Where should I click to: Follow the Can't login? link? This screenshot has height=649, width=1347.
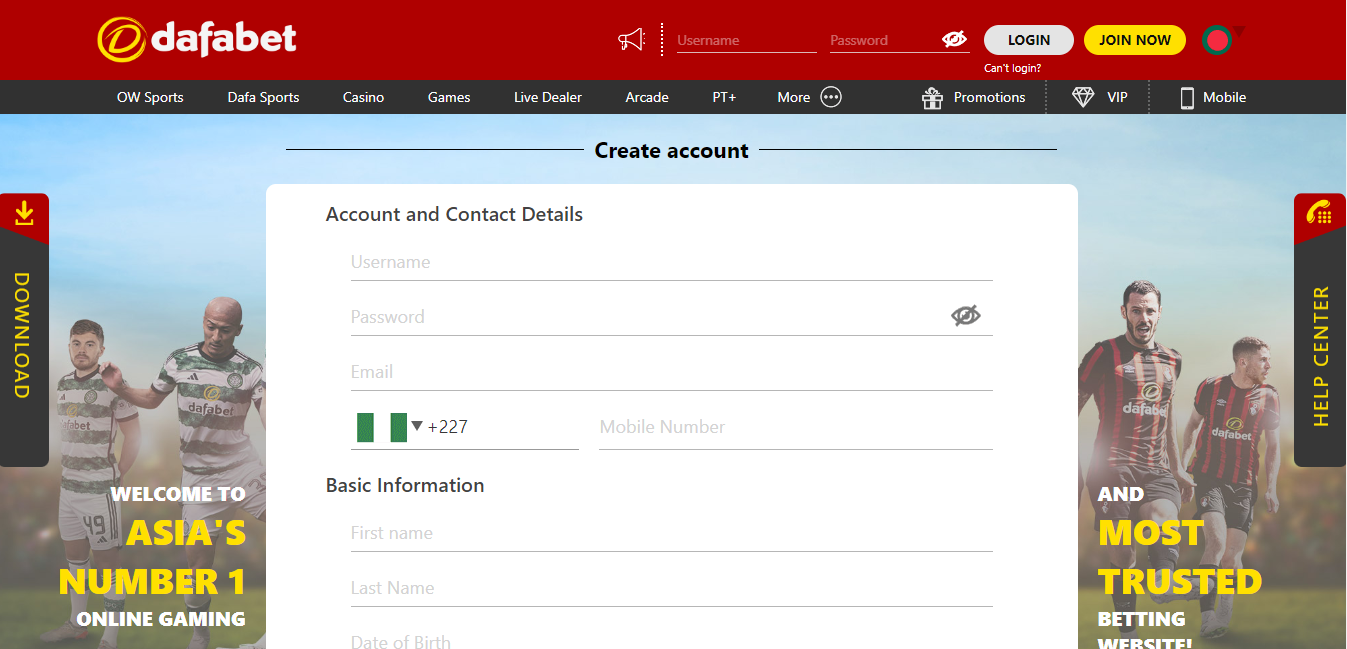point(1012,68)
